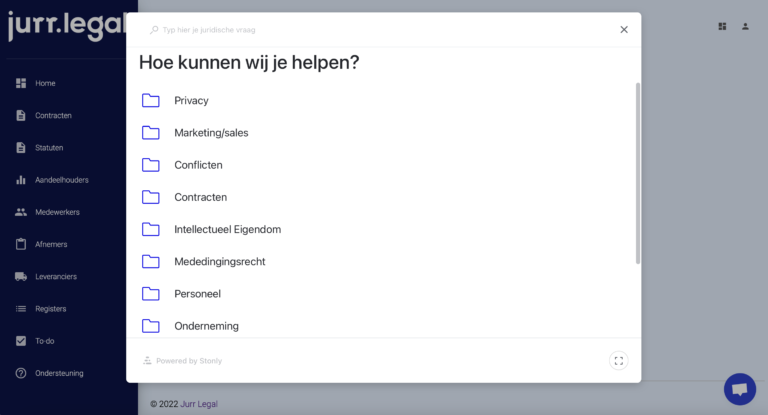
Task: Select the Statuten document icon in sidebar
Action: 21,147
